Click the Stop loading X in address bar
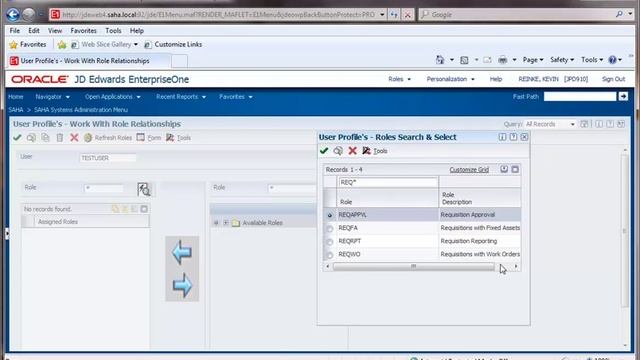The width and height of the screenshot is (640, 360). (x=407, y=15)
